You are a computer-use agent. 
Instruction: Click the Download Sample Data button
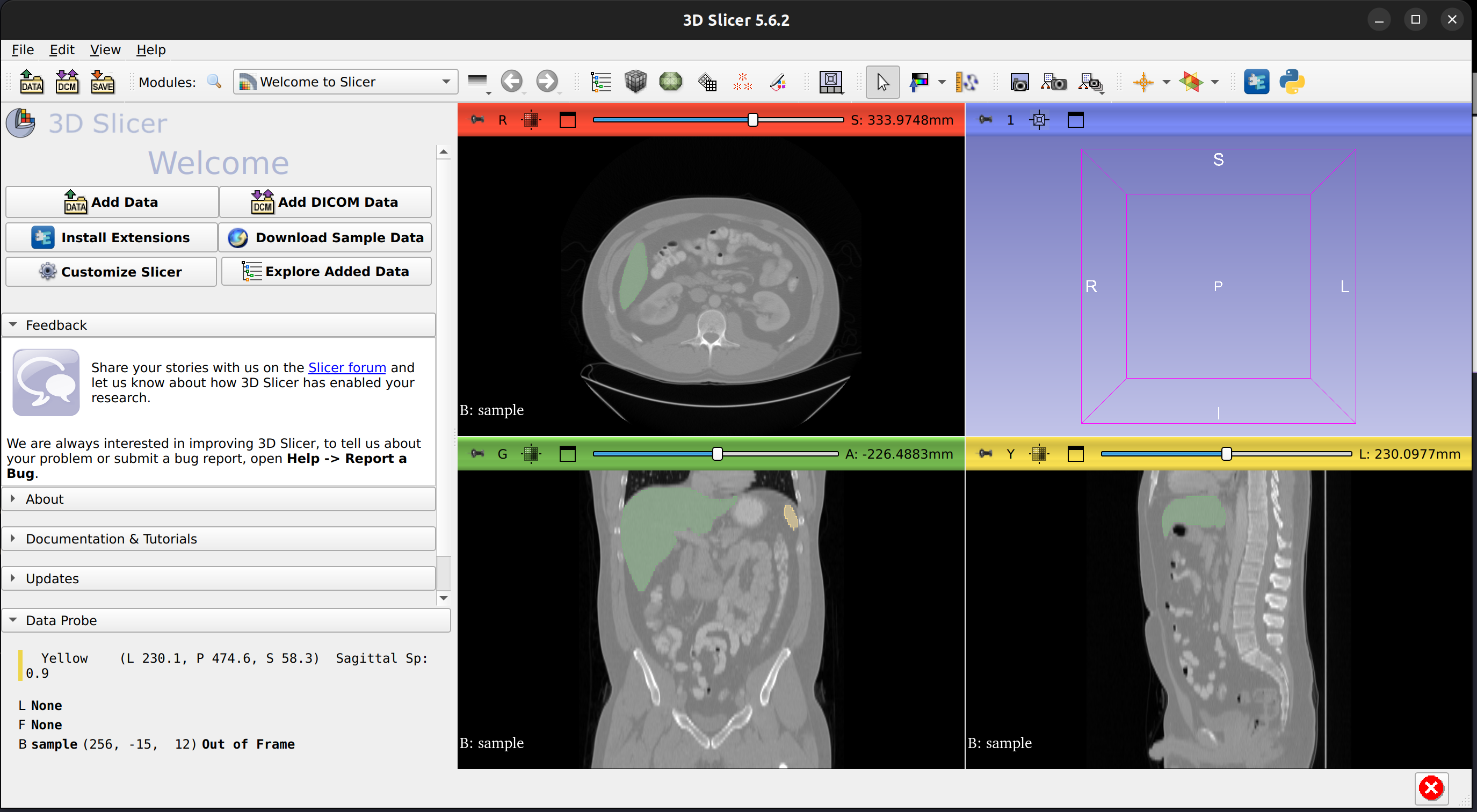(325, 237)
